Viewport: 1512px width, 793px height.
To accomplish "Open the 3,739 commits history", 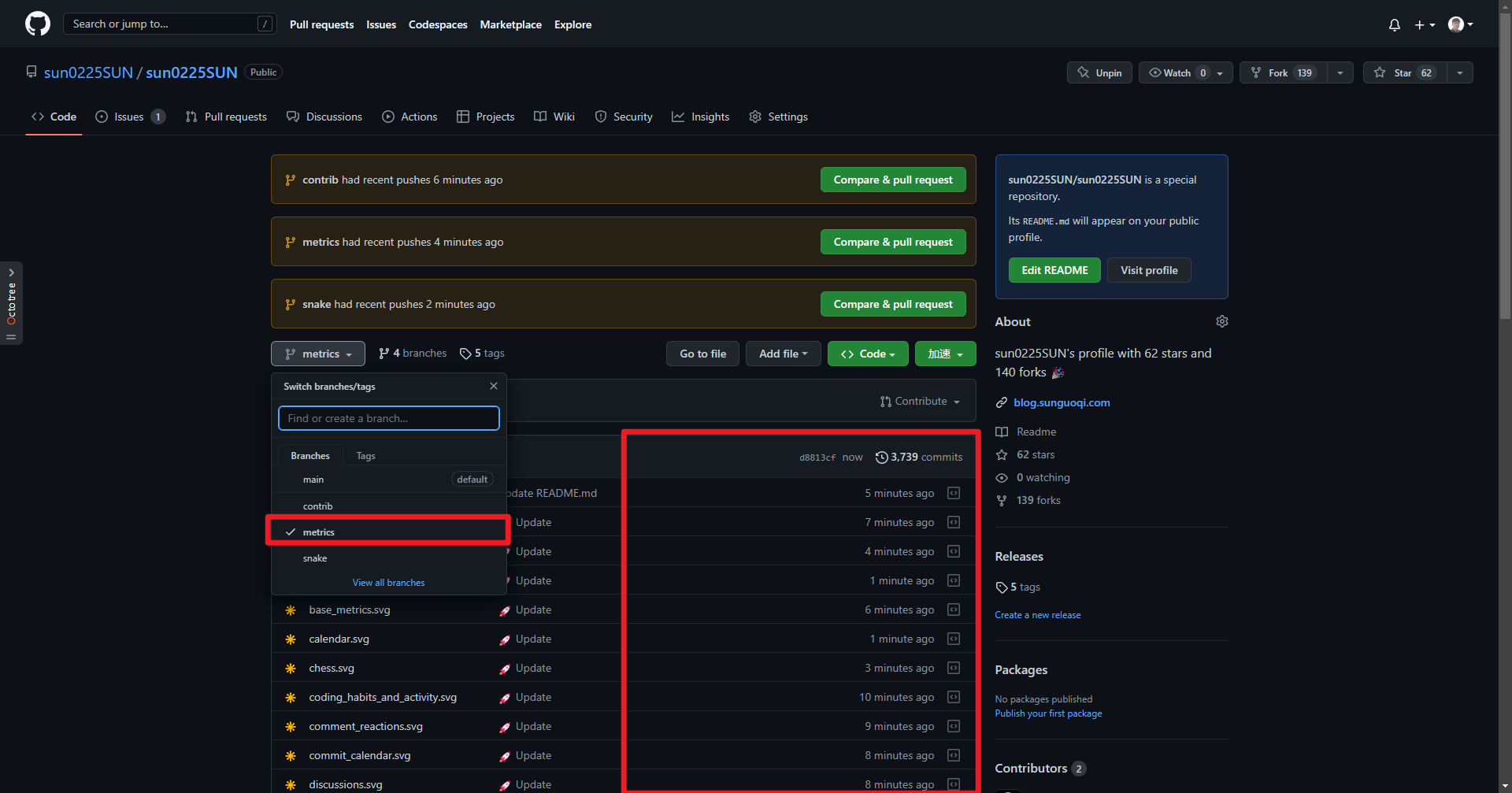I will pos(919,458).
